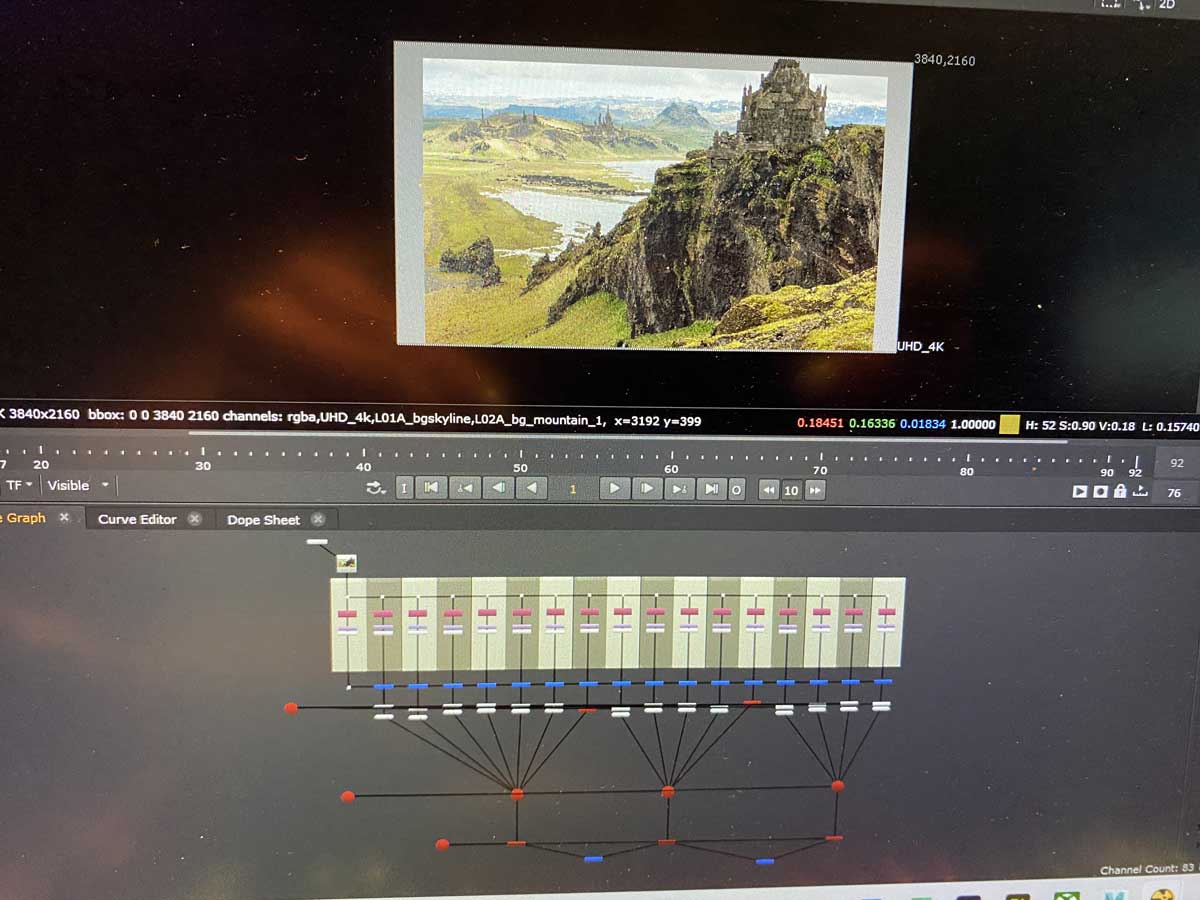Click frame 30 on the timeline

(203, 466)
